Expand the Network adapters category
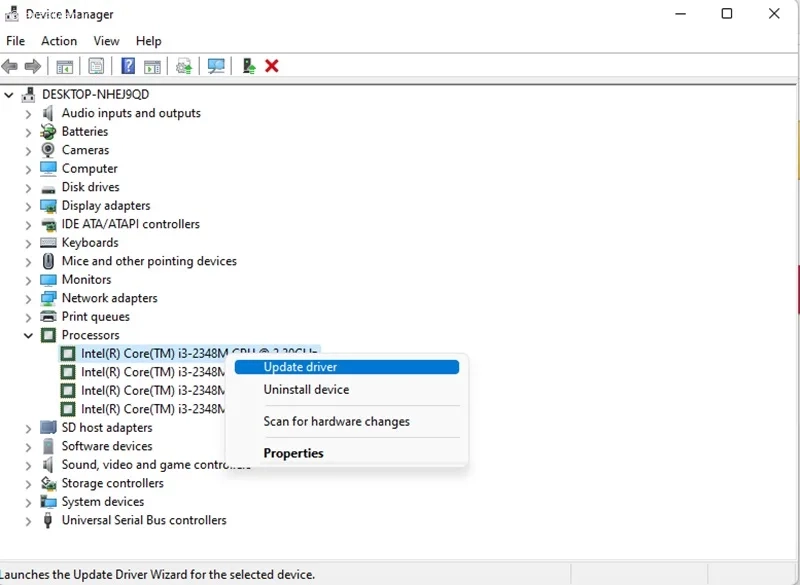 pos(28,299)
